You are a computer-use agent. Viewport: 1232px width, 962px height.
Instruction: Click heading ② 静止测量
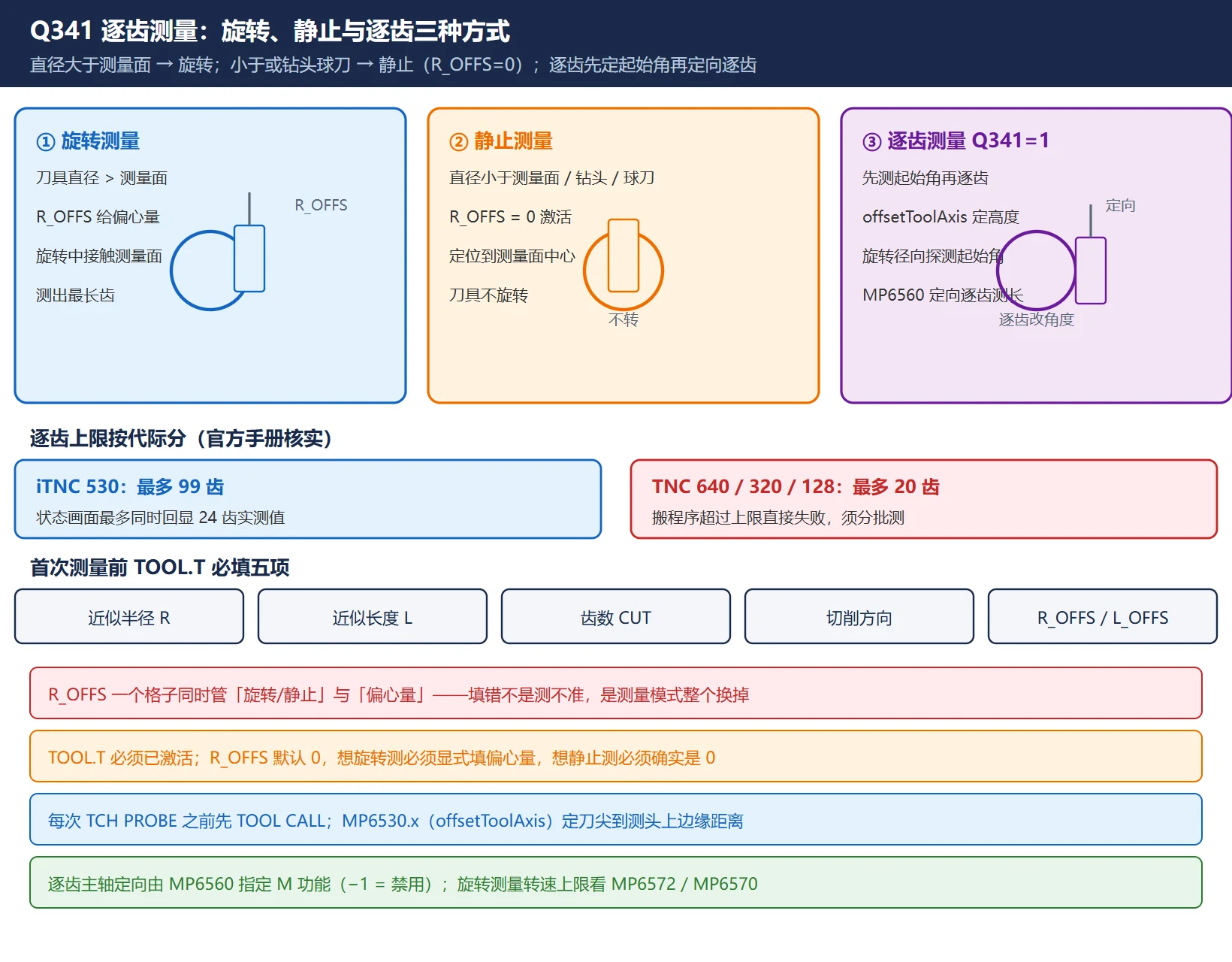[501, 141]
